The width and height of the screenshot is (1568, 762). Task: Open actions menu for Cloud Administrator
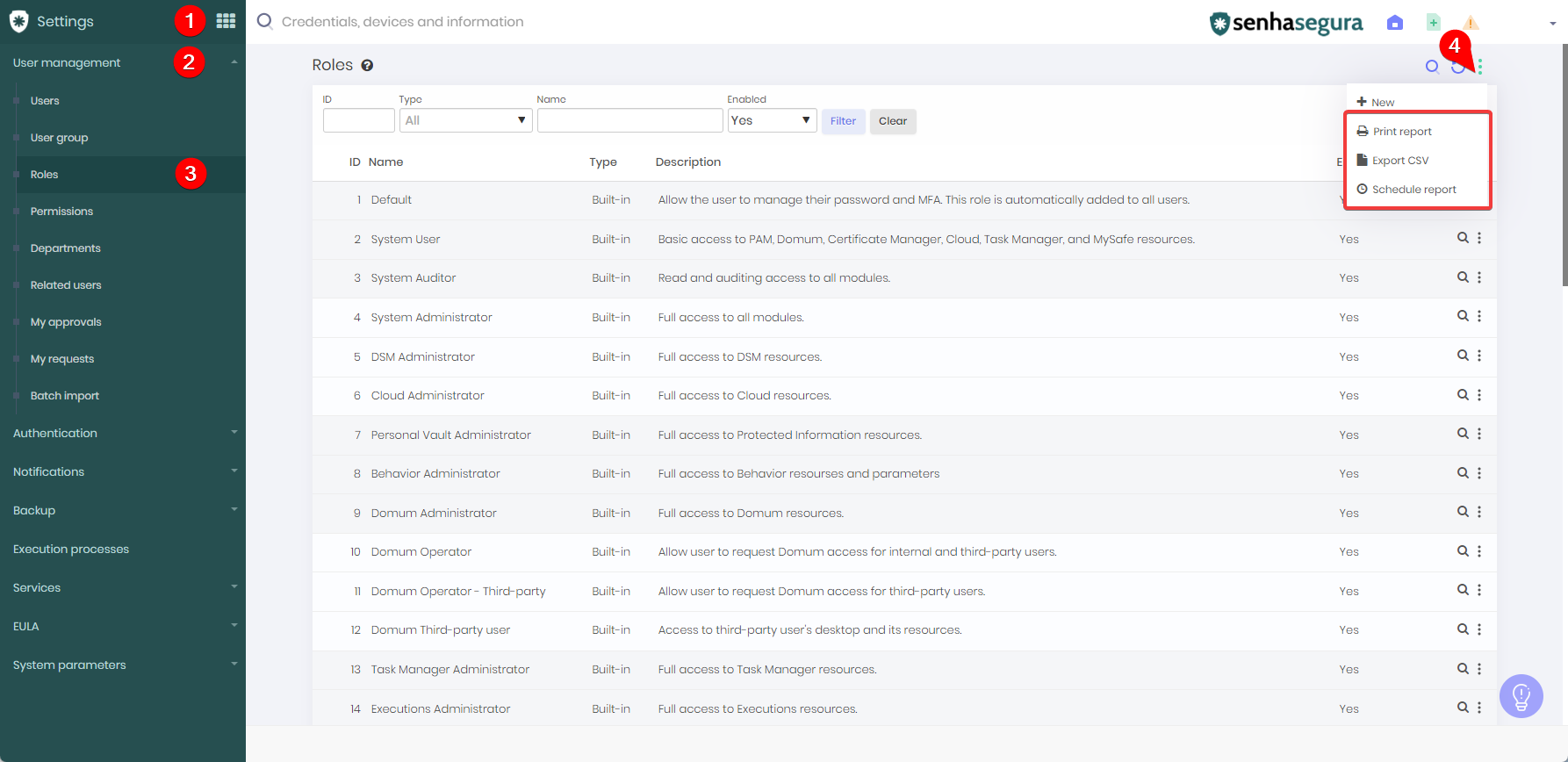tap(1479, 395)
